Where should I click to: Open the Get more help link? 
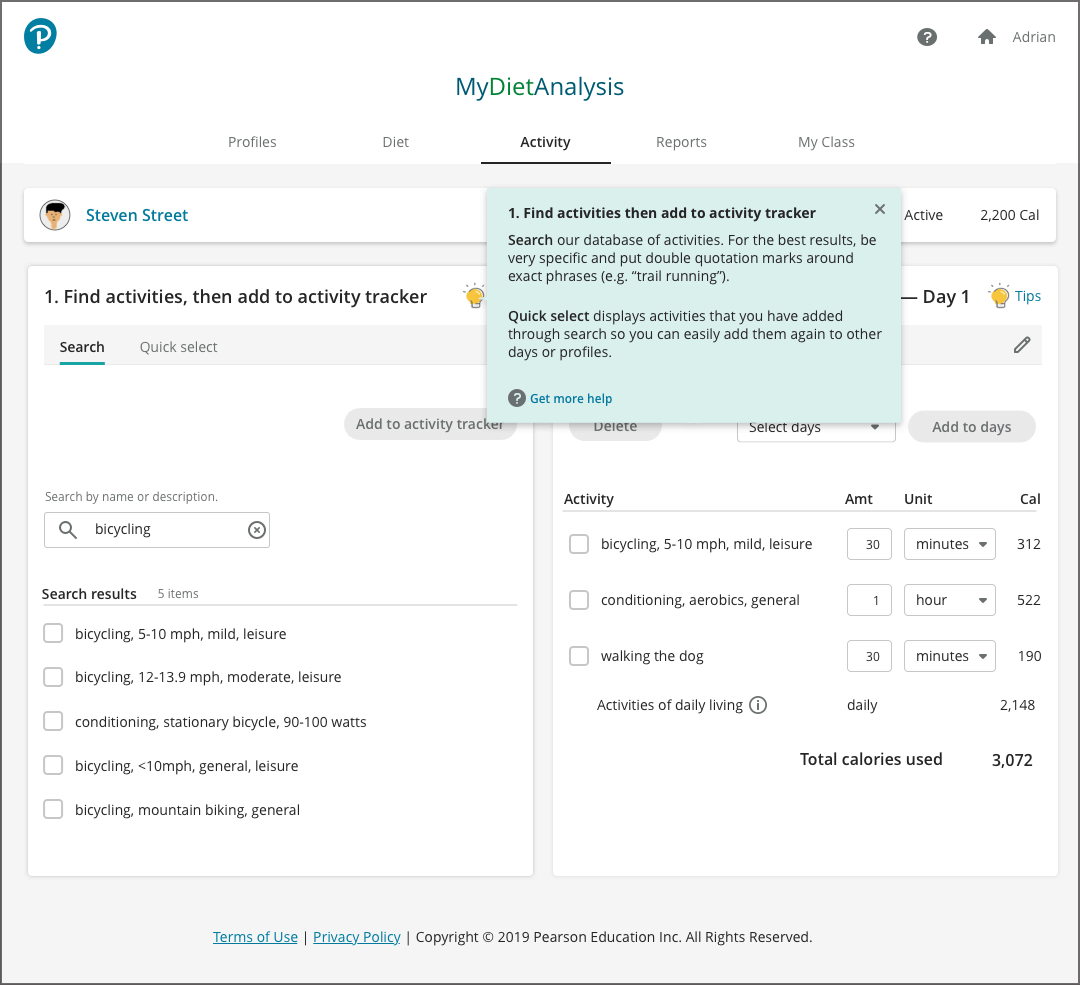570,398
